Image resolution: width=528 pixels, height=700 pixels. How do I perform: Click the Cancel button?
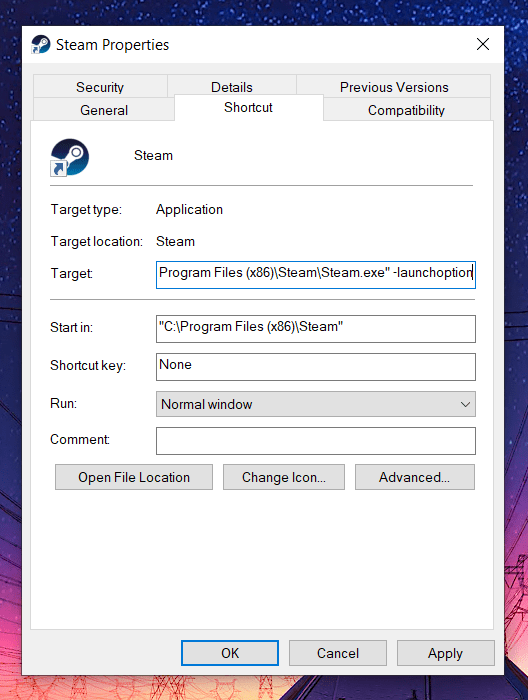point(338,653)
